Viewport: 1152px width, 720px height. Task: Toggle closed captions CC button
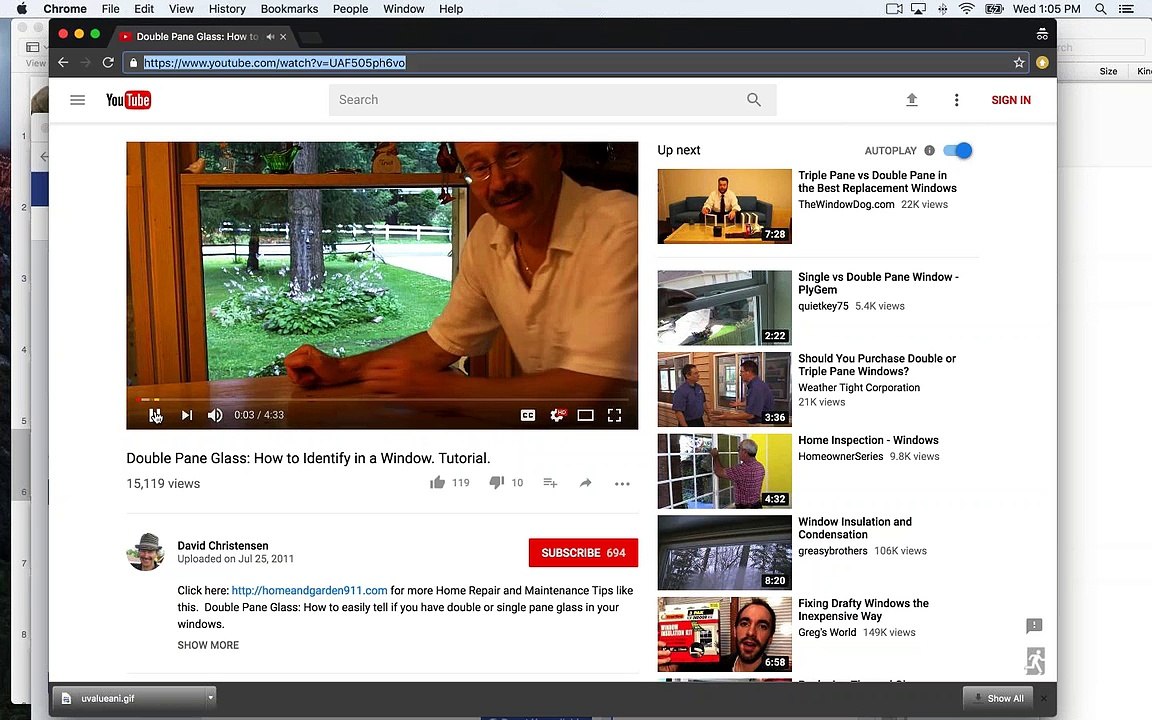(x=528, y=415)
